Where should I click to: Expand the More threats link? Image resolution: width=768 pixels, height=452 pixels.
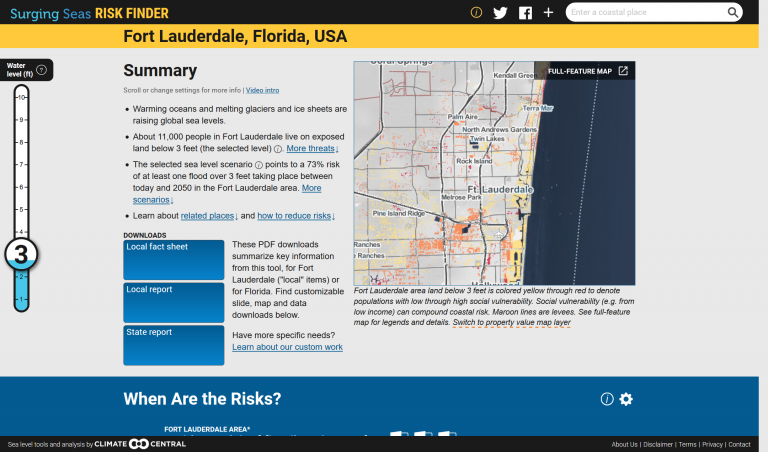(312, 148)
